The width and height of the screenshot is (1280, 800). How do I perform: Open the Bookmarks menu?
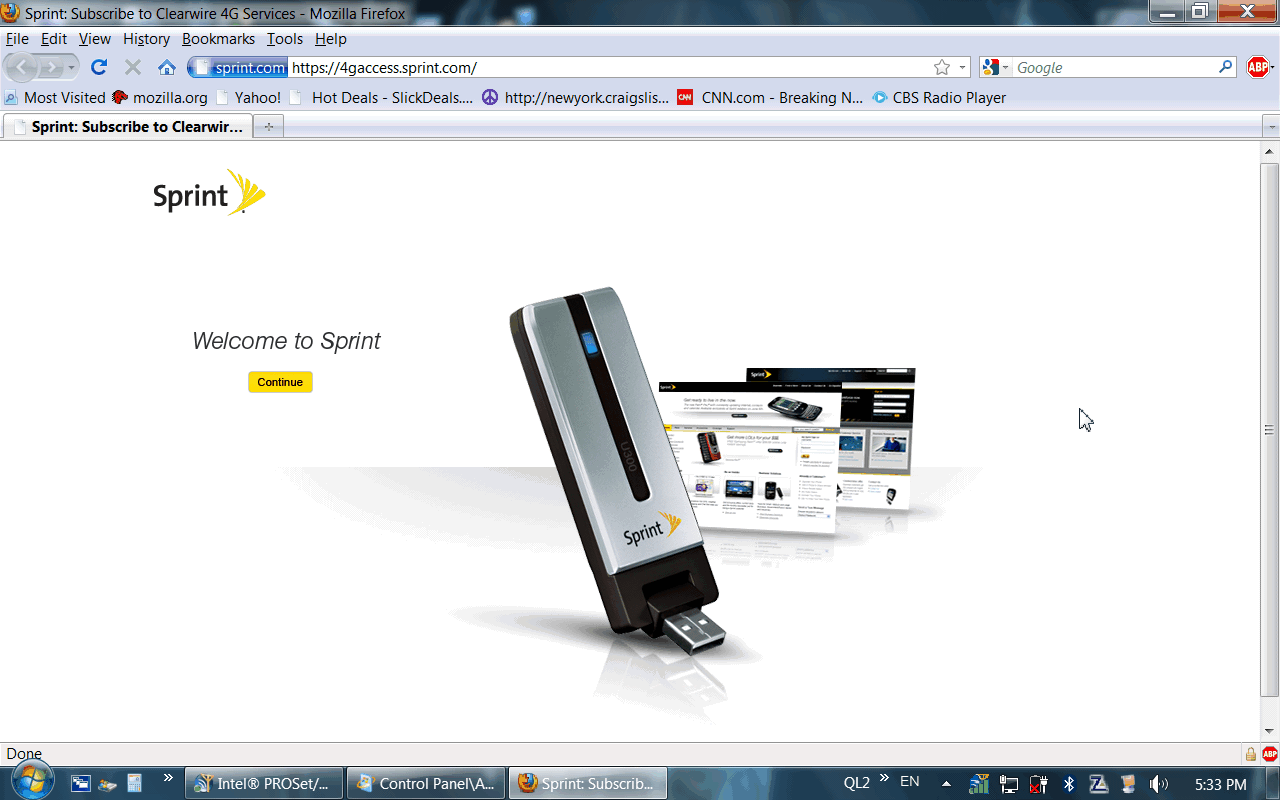click(218, 39)
